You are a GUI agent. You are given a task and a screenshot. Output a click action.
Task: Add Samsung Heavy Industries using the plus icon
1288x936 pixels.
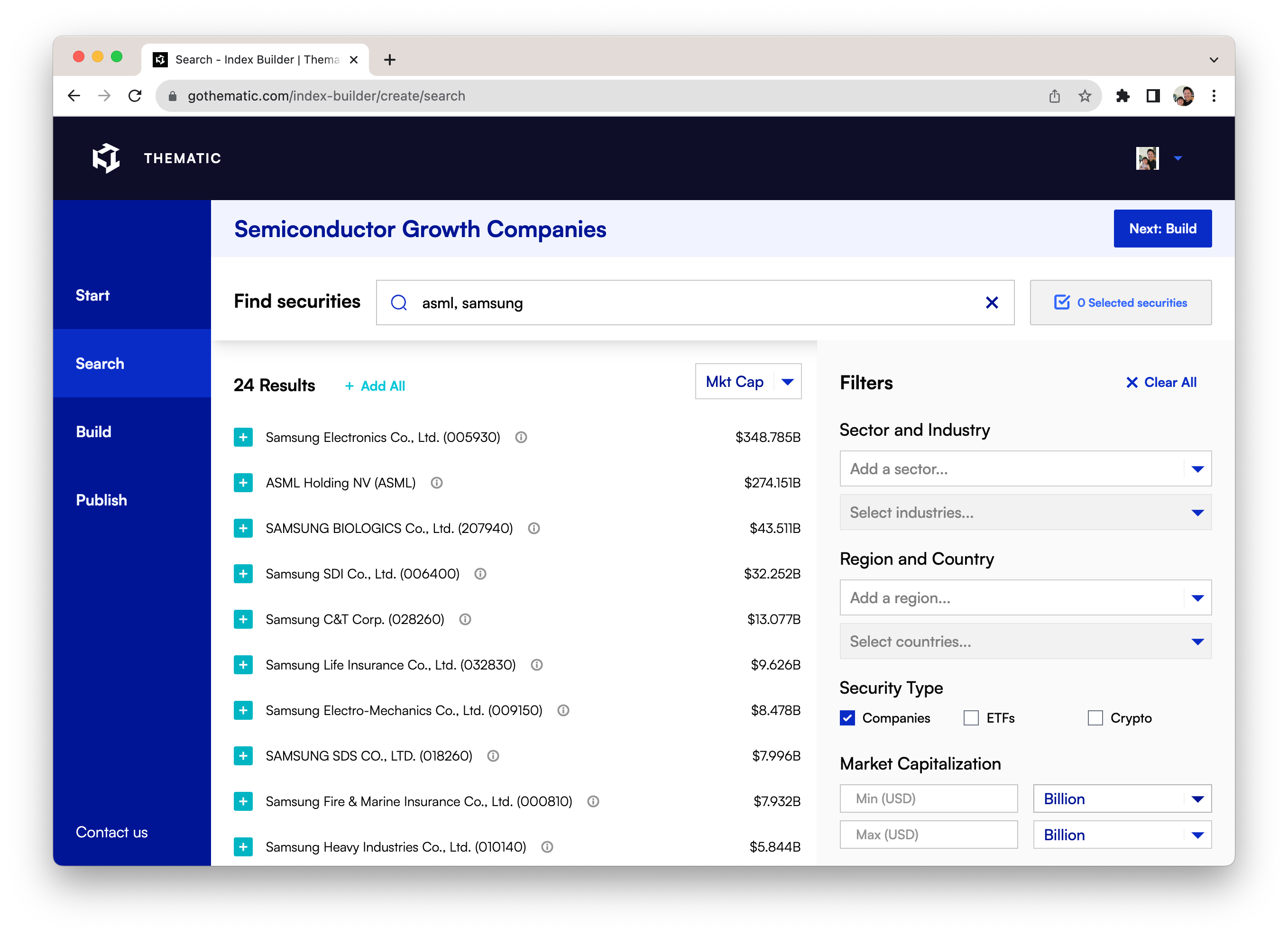click(243, 847)
